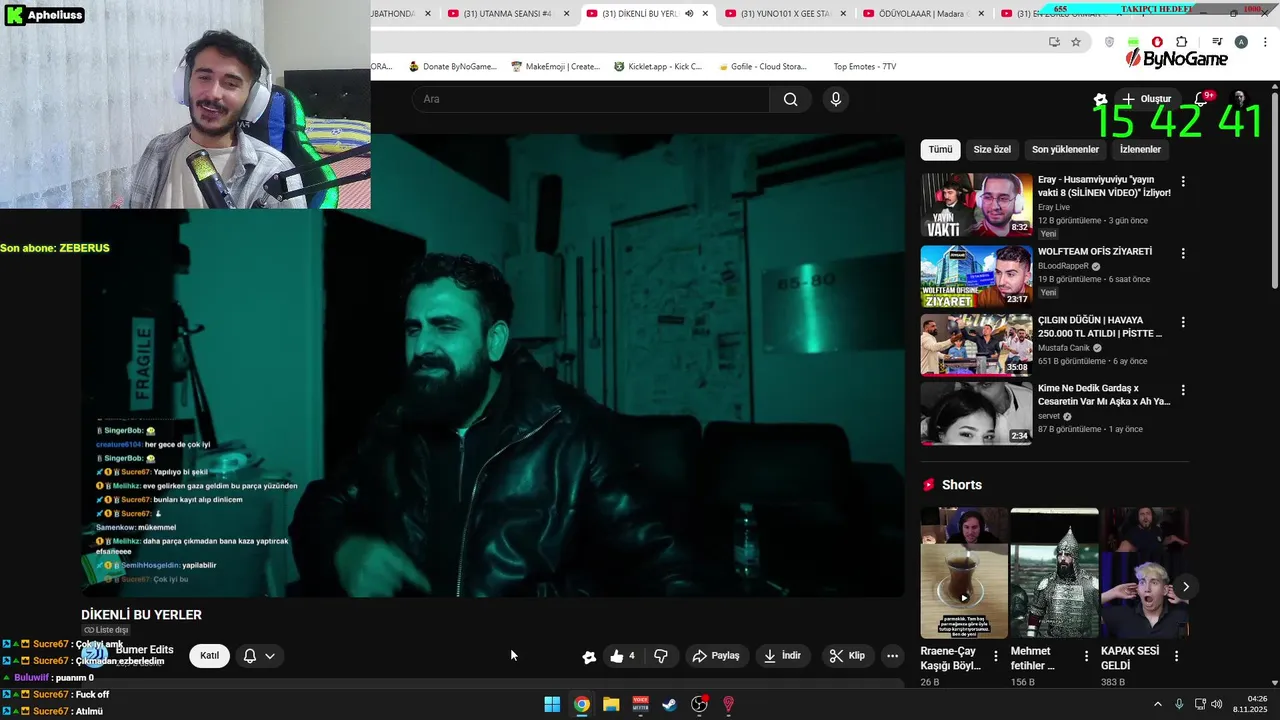
Task: Click the Paylaş share button
Action: pyautogui.click(x=716, y=656)
